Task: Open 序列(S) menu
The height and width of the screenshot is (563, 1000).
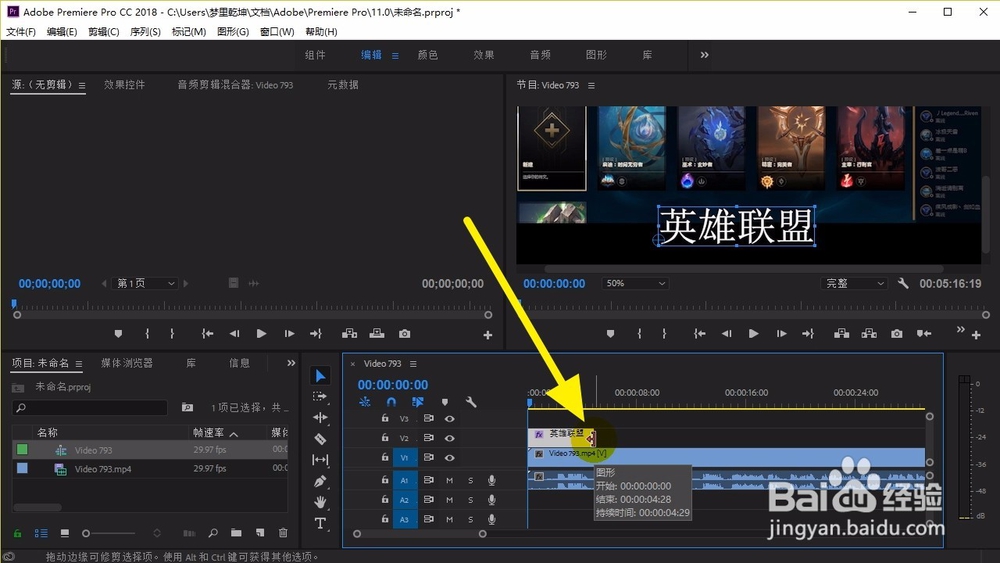Action: pos(145,31)
